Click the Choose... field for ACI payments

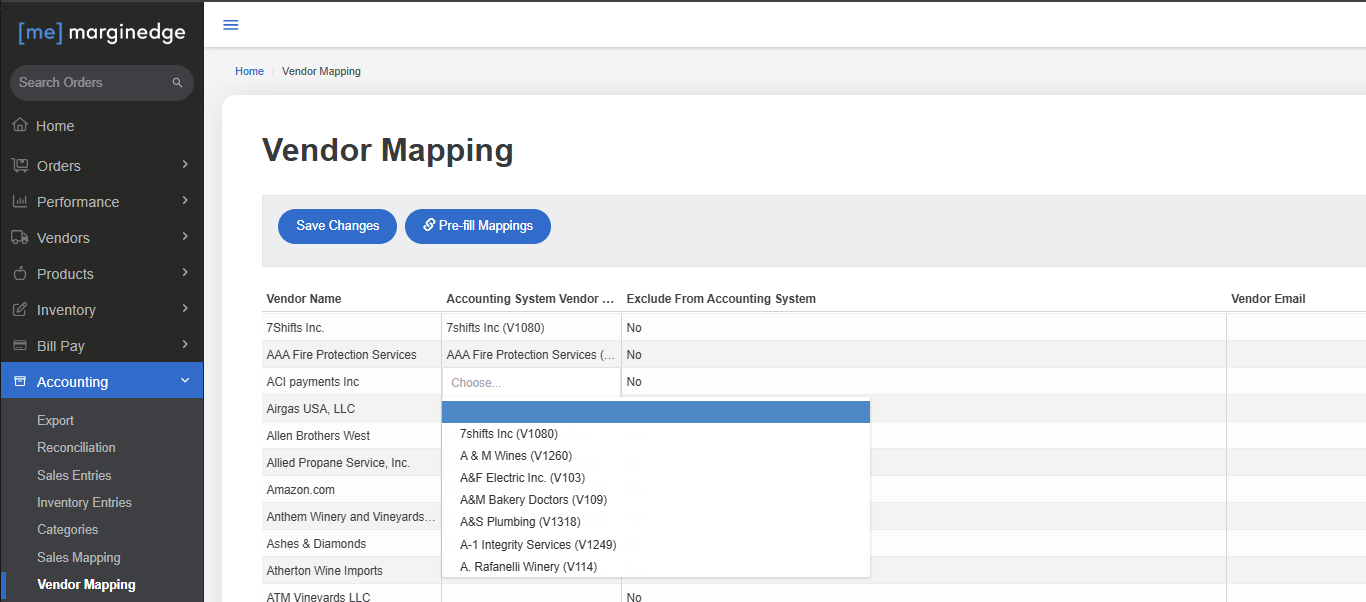pos(531,382)
